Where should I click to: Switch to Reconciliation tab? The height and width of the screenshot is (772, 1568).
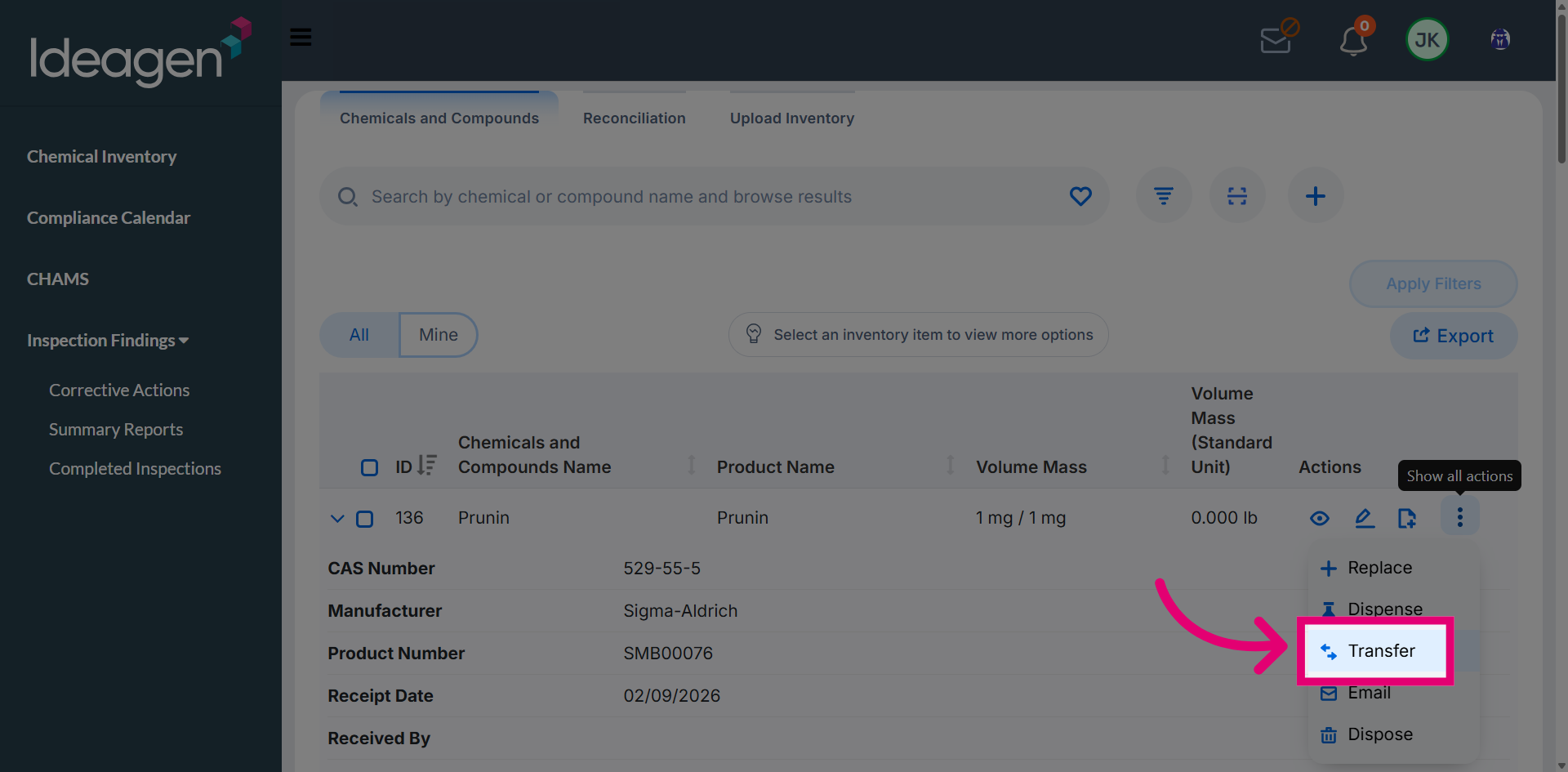[x=635, y=118]
